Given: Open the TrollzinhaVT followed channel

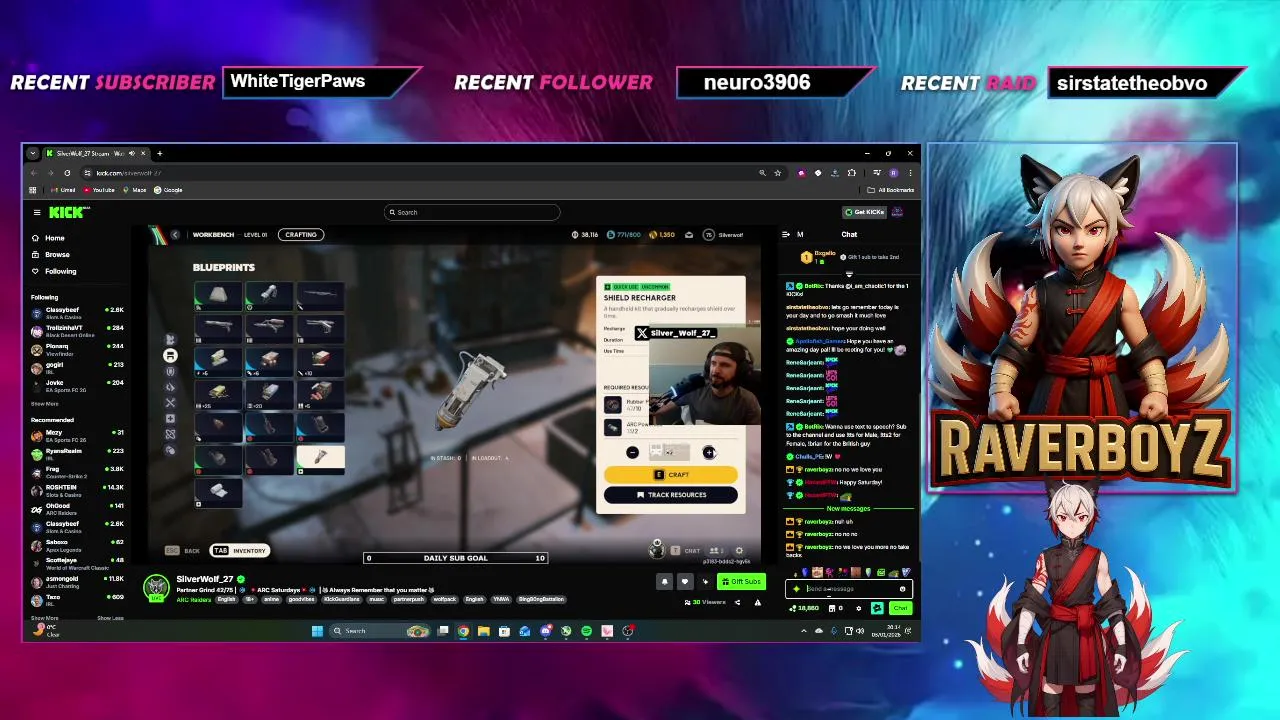Looking at the screenshot, I should pos(78,331).
